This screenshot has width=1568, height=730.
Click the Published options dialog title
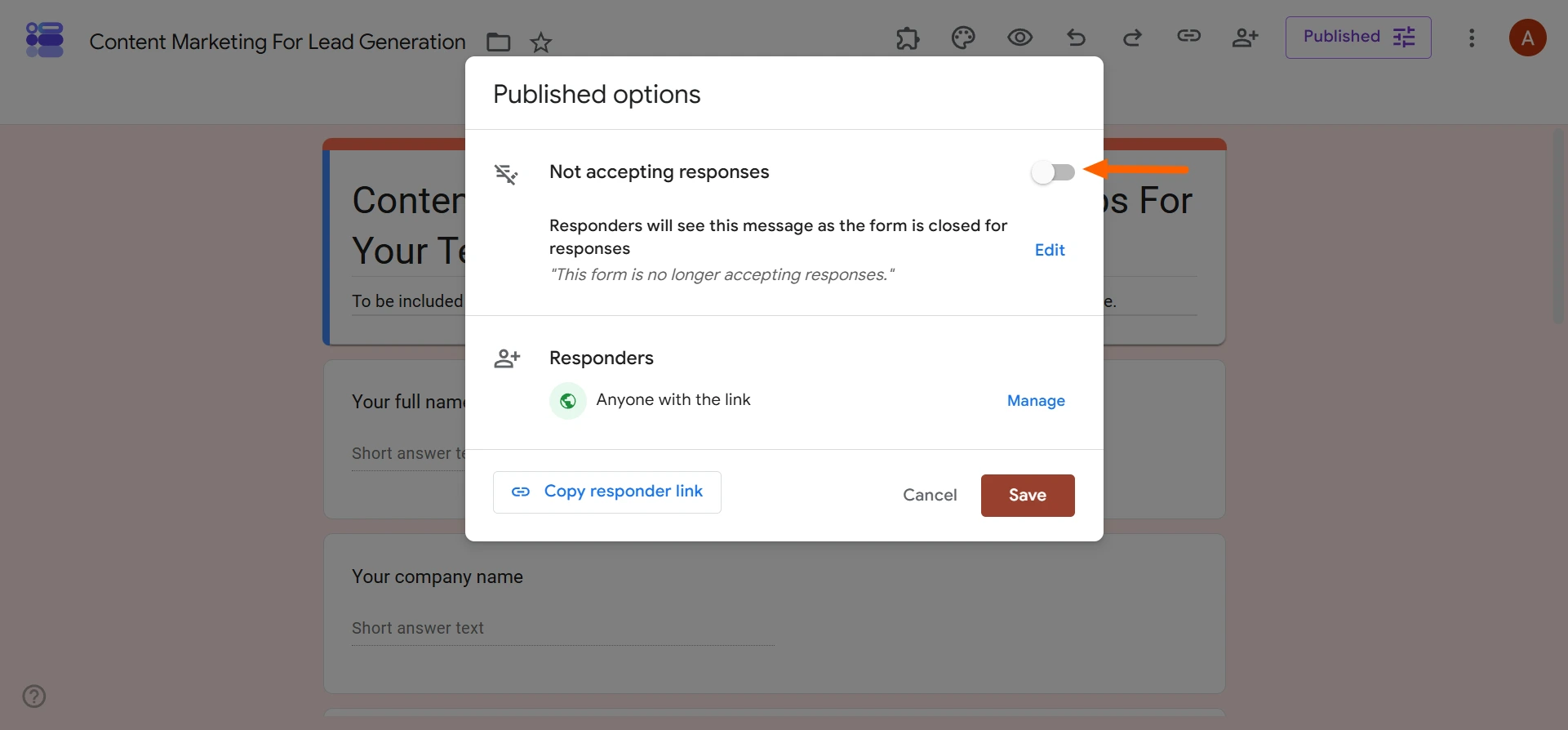click(x=597, y=94)
